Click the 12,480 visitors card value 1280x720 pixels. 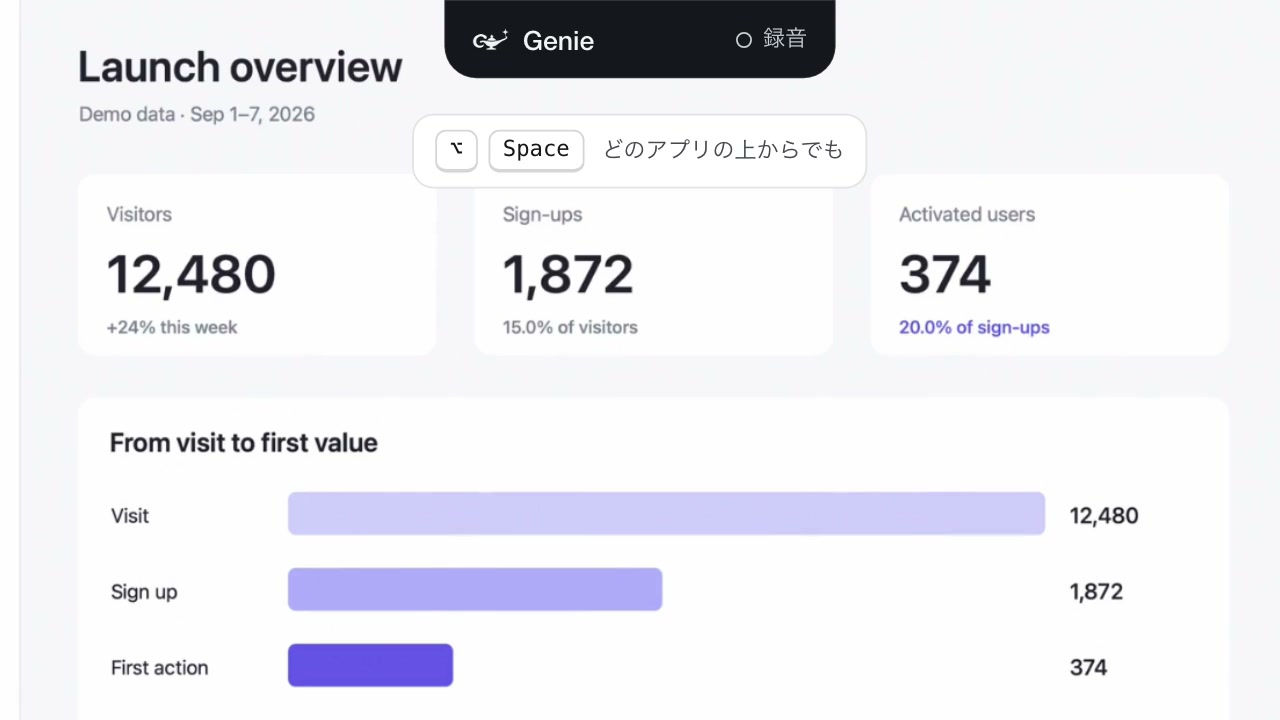pyautogui.click(x=191, y=274)
